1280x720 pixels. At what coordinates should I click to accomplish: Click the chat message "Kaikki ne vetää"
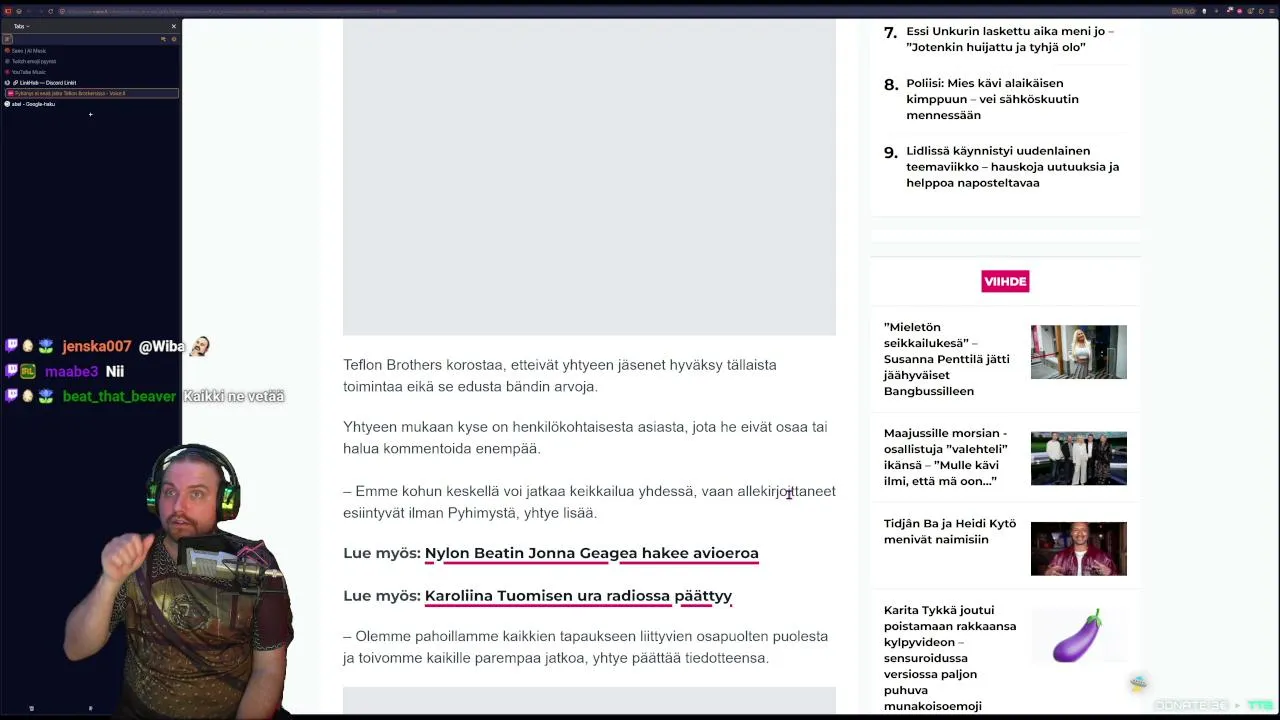(234, 396)
